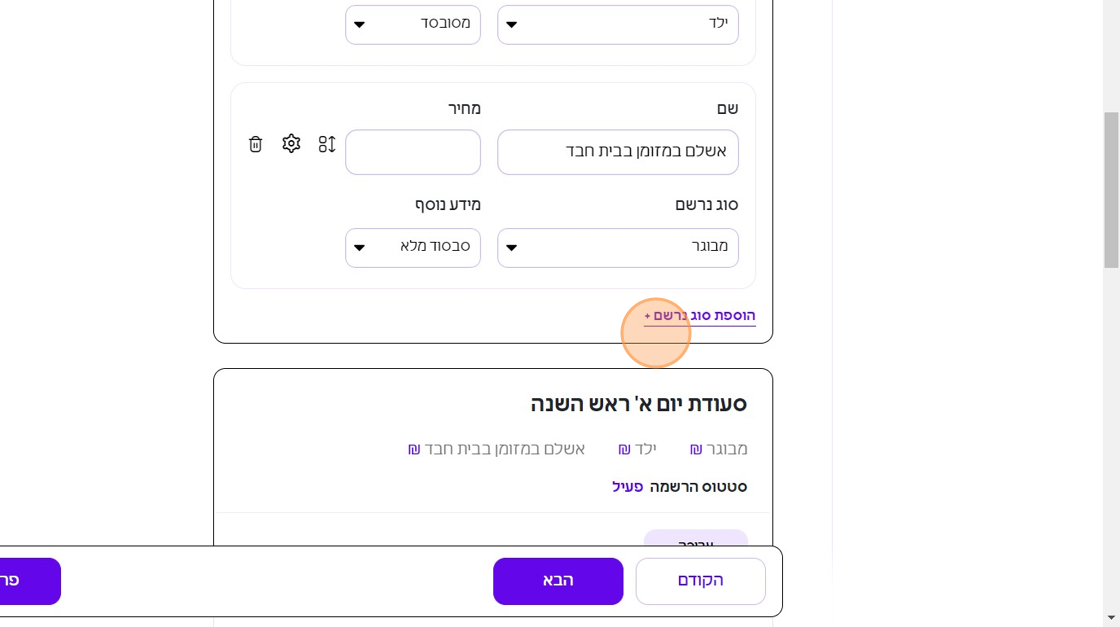The height and width of the screenshot is (627, 1120).
Task: Click the הוספת סוג נרשם + link
Action: tap(700, 316)
